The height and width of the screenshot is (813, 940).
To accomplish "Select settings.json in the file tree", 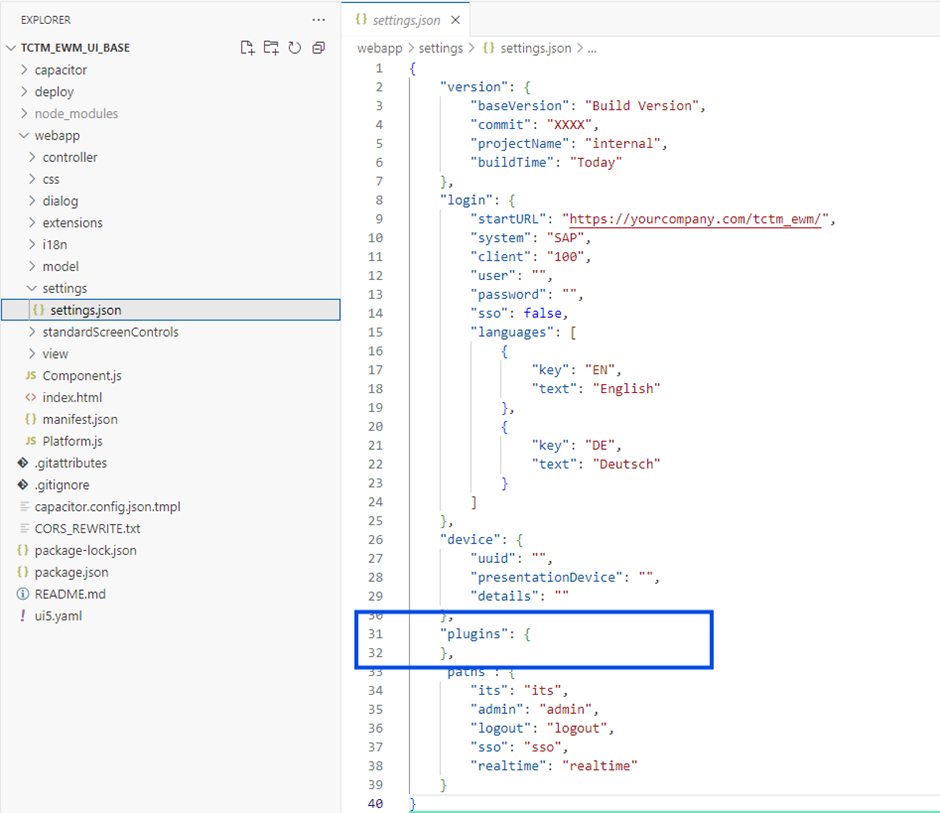I will [85, 310].
